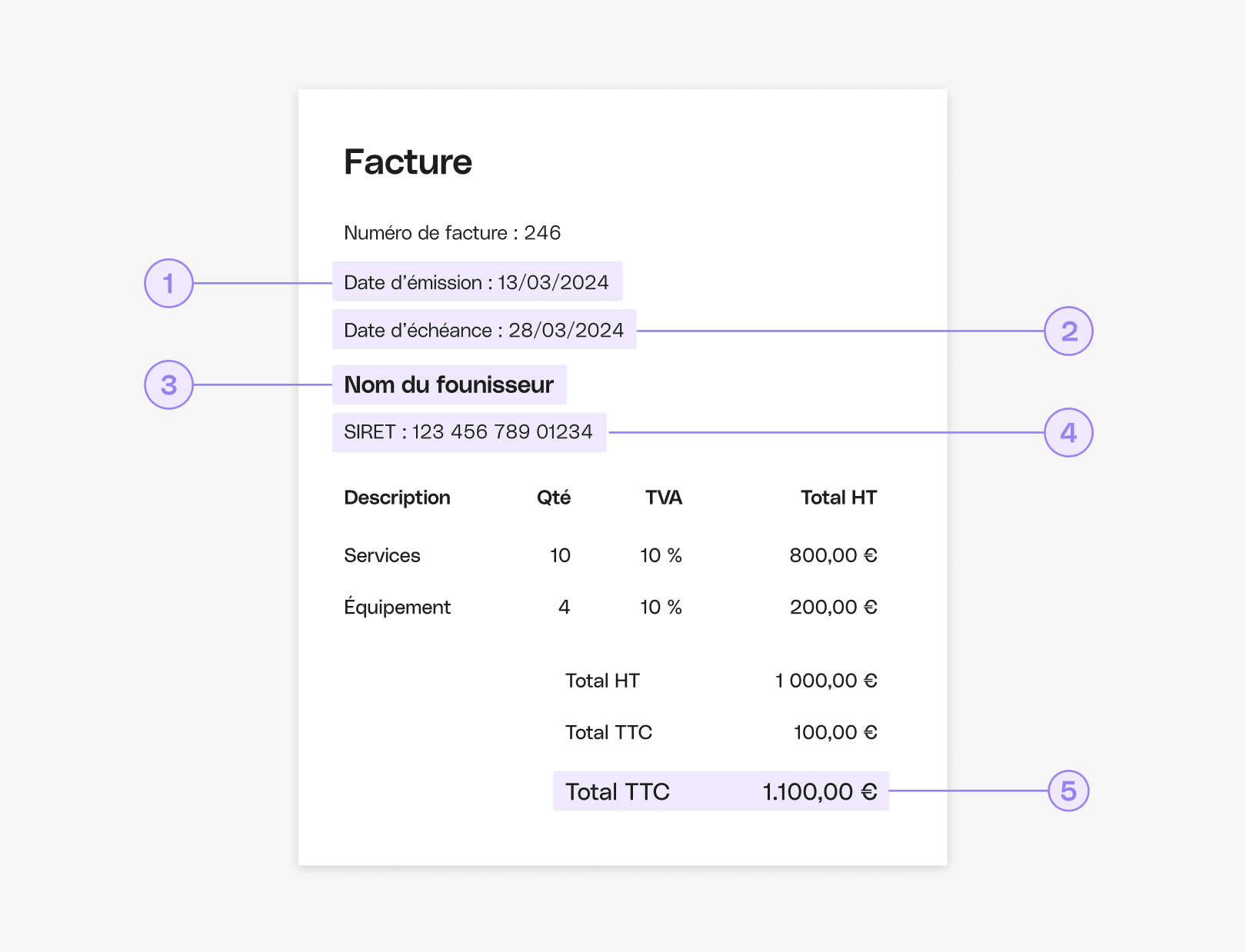Click "Date d'émission : 13/03/2024" field
The width and height of the screenshot is (1246, 952).
click(477, 281)
